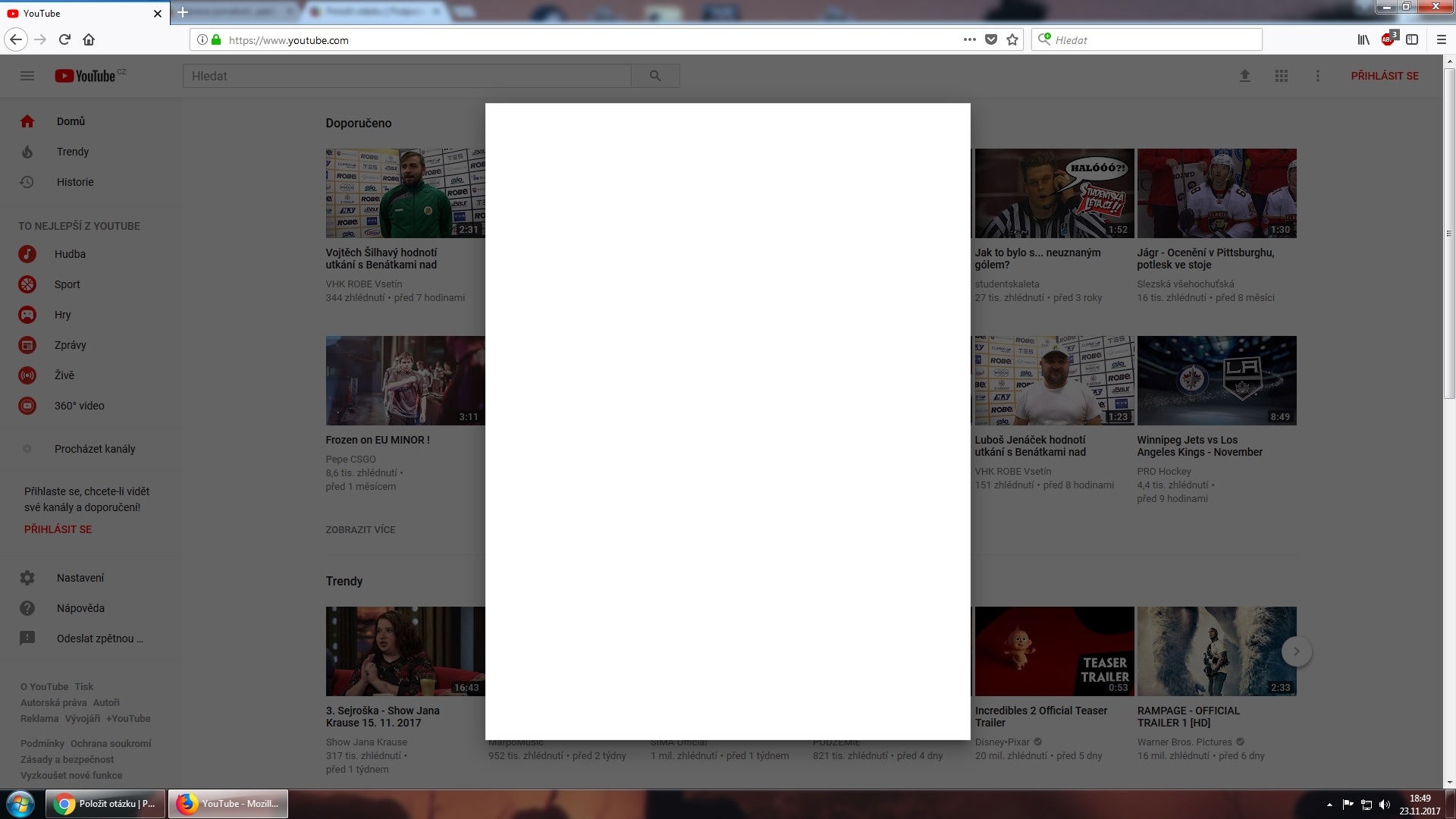Open the YouTube apps grid icon
This screenshot has width=1456, height=819.
click(1282, 76)
